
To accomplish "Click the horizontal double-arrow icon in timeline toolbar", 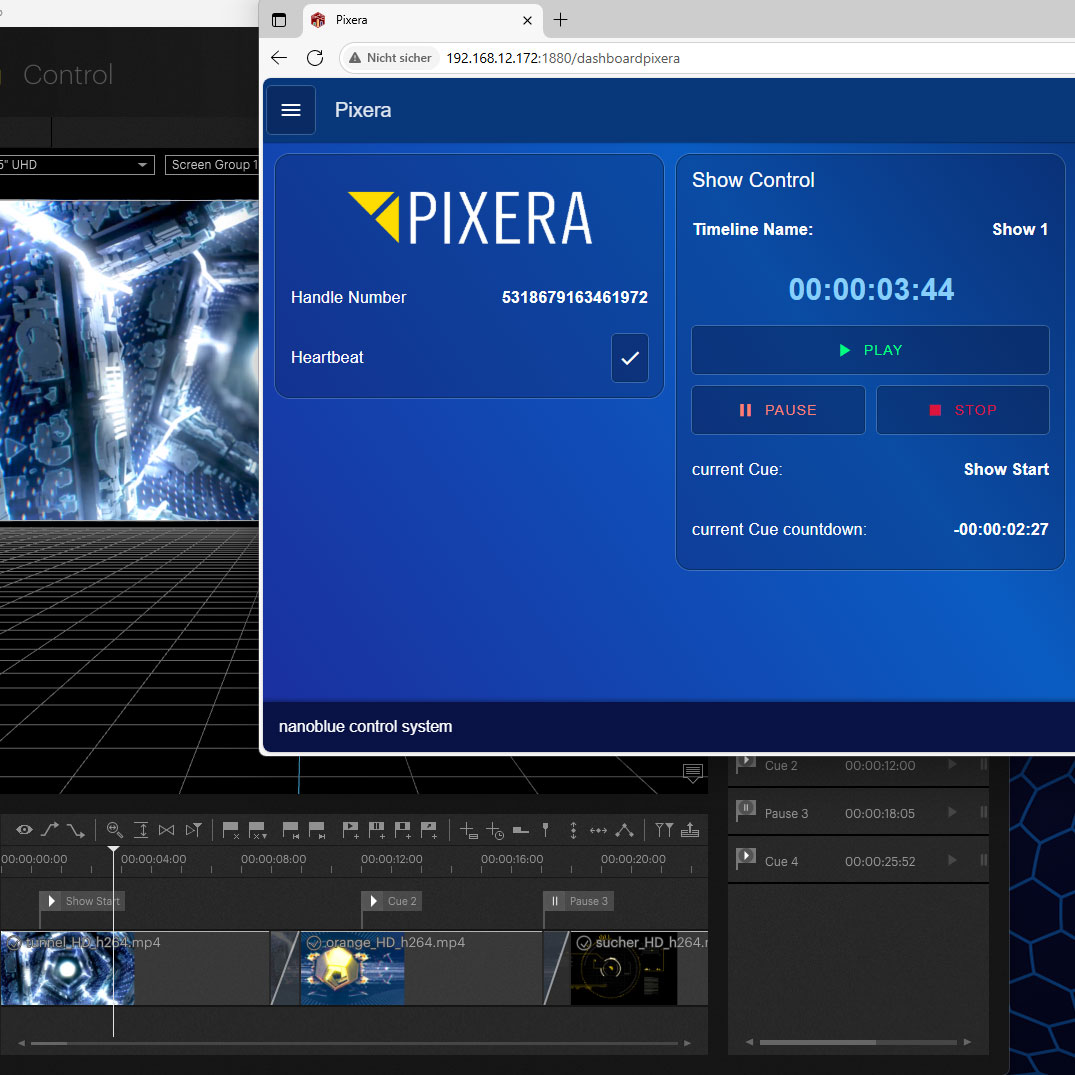I will [598, 830].
